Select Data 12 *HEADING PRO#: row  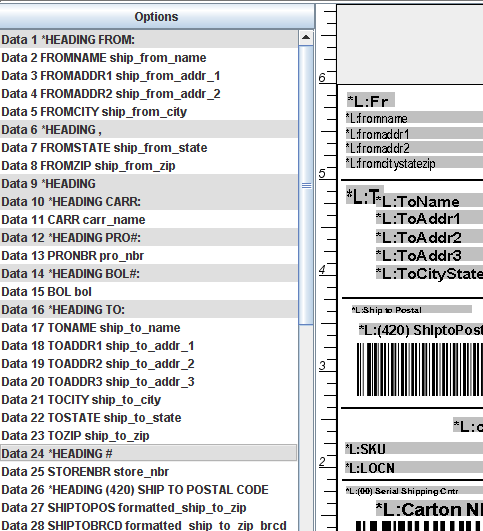149,237
